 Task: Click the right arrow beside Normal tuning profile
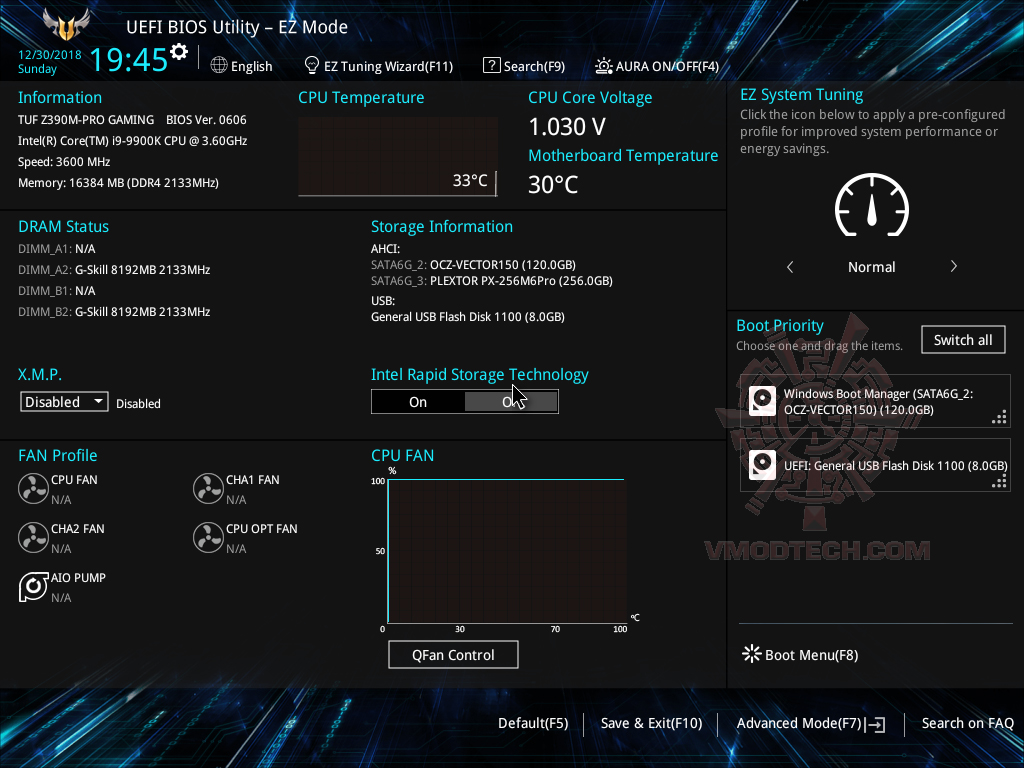coord(953,266)
